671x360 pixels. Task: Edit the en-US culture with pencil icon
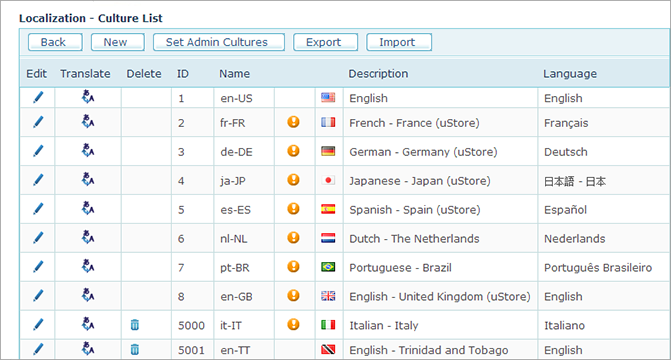point(38,98)
